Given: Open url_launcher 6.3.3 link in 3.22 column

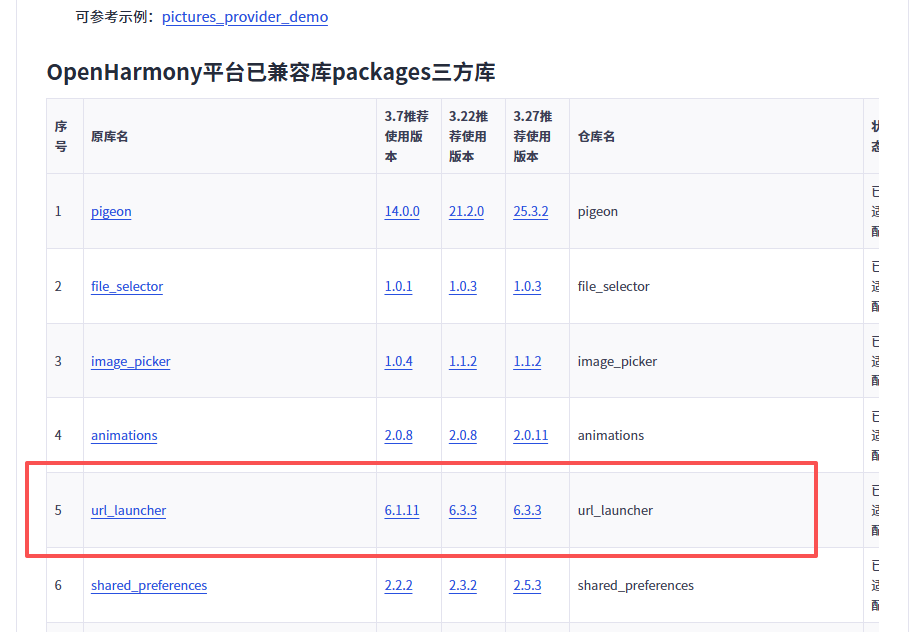Looking at the screenshot, I should pyautogui.click(x=463, y=510).
